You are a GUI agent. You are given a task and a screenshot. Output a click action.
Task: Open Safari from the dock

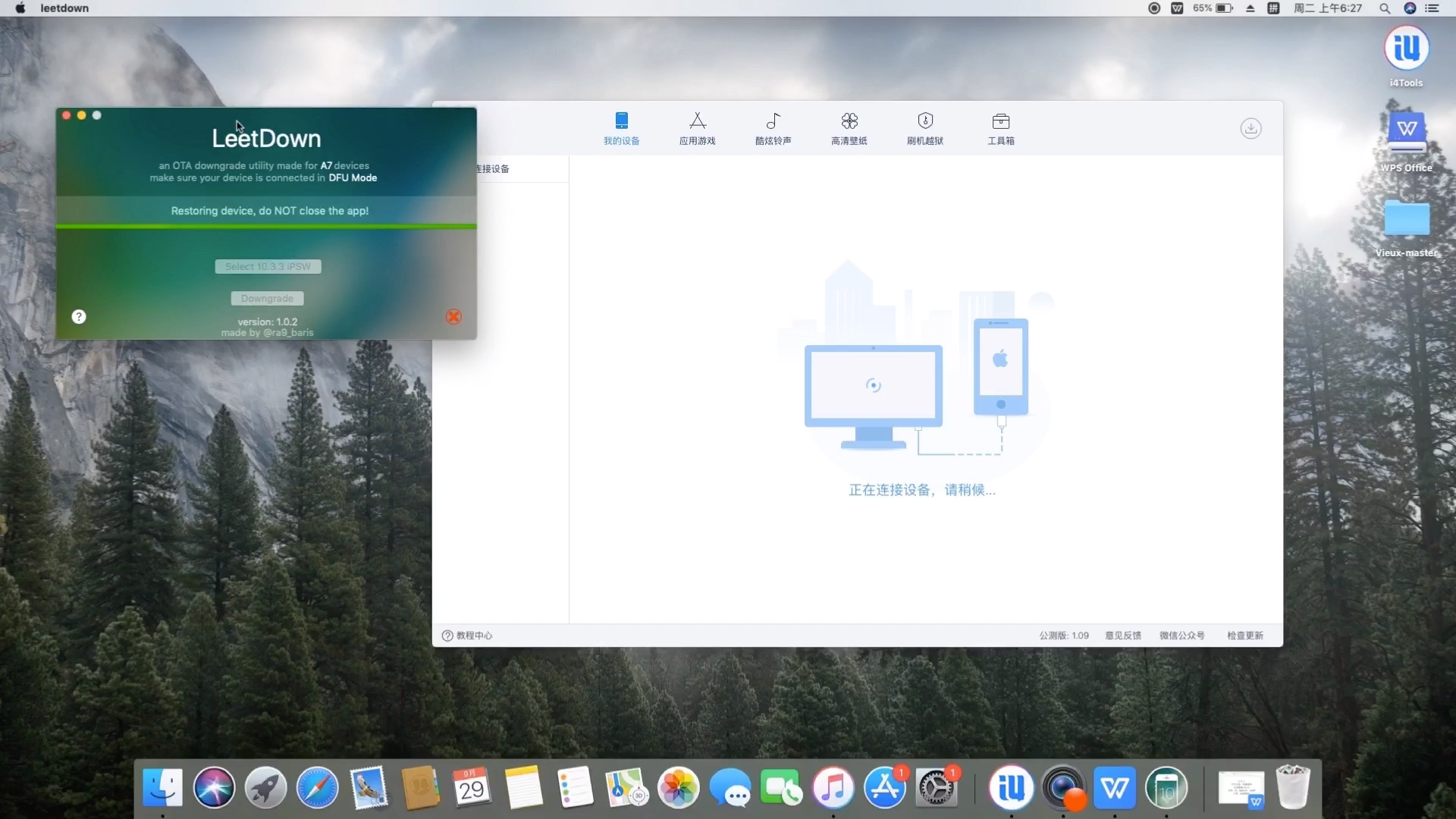[317, 787]
